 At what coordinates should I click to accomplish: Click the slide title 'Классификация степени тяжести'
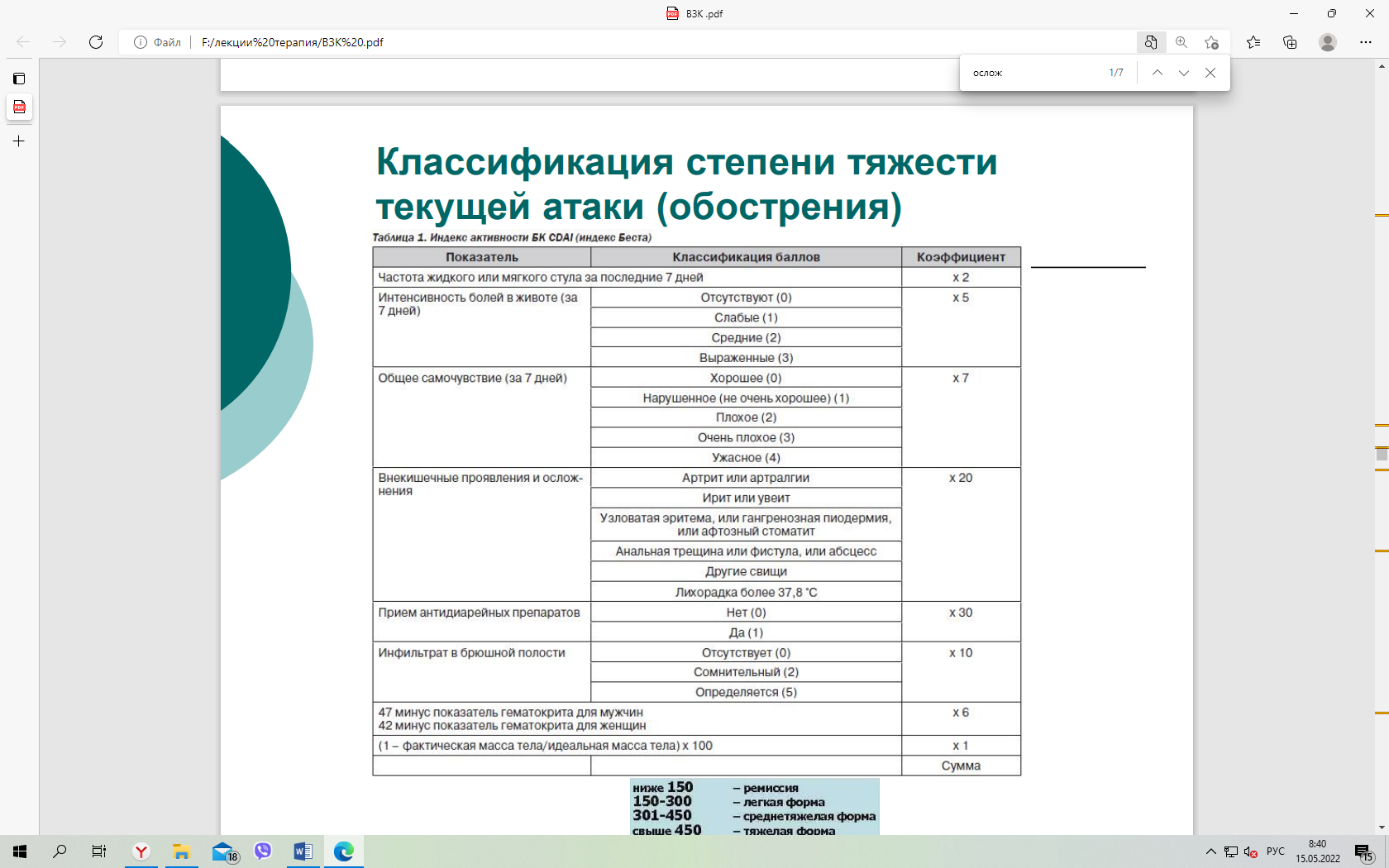coord(686,161)
